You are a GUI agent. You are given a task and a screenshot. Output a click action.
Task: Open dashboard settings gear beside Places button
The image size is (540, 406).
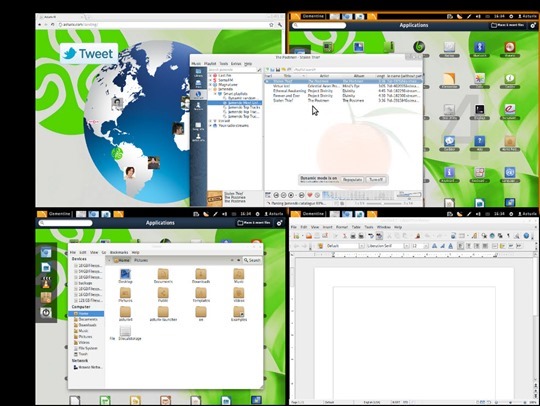coord(533,25)
